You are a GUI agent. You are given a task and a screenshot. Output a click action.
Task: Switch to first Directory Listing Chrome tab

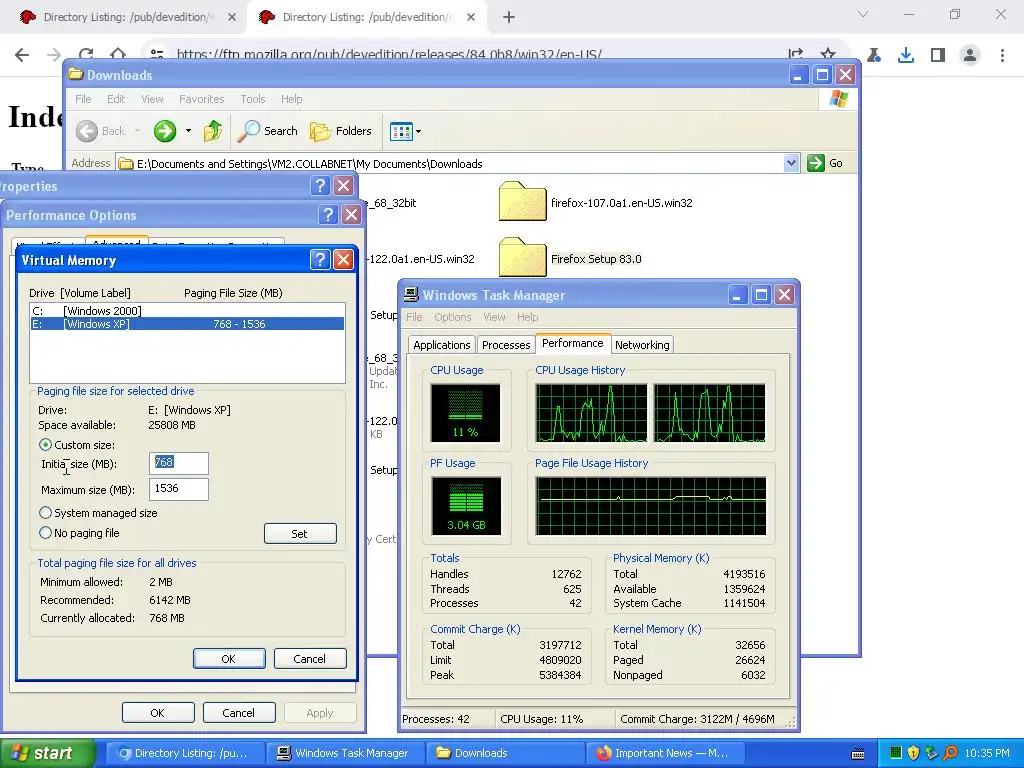click(128, 17)
